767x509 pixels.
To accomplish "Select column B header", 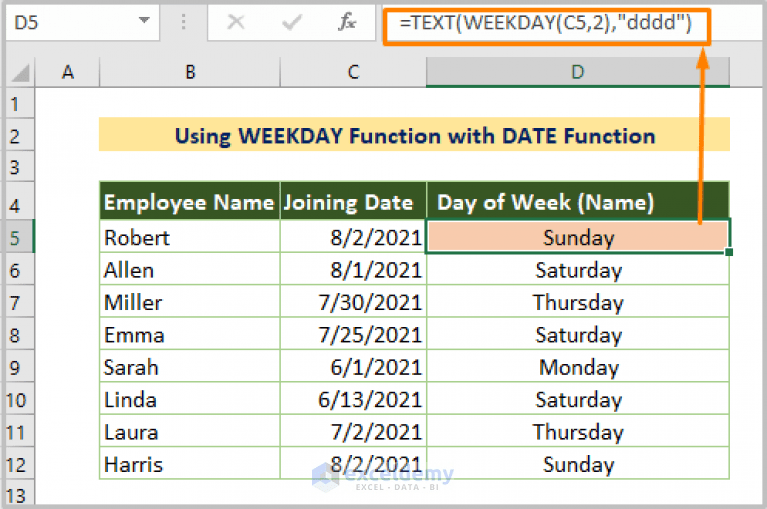I will point(190,72).
